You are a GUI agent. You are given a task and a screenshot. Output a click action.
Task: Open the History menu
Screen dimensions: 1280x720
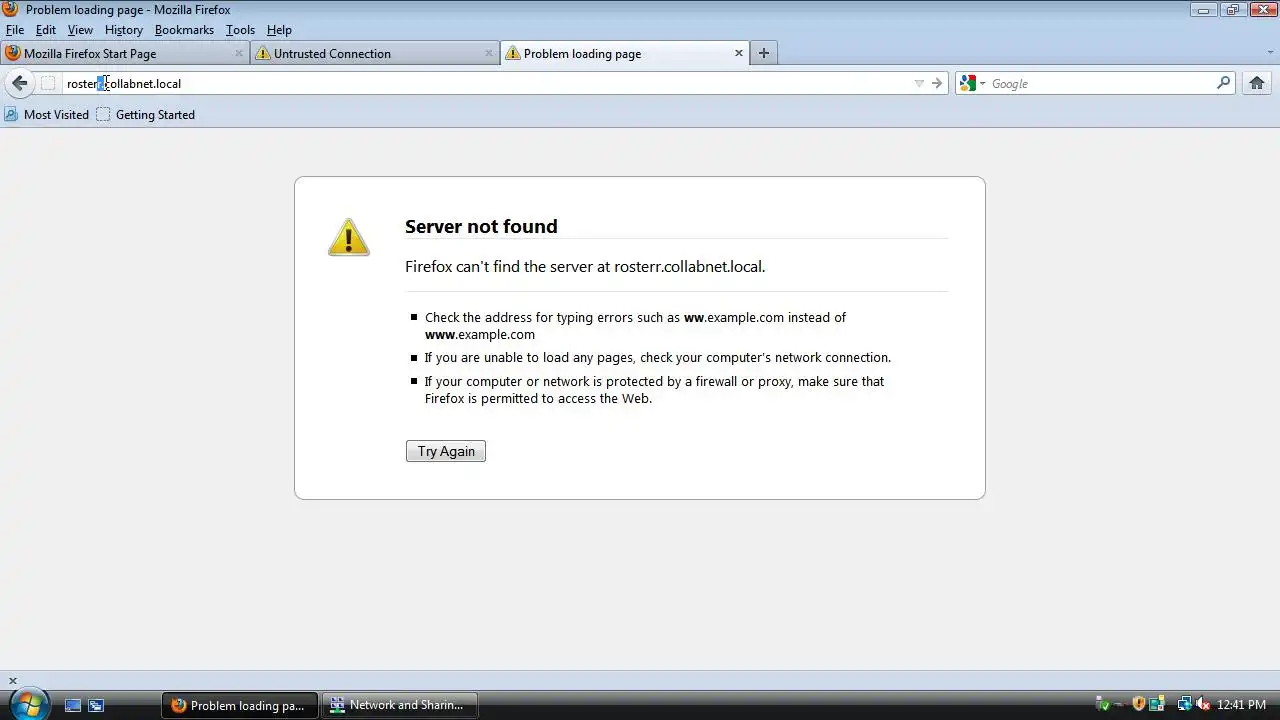124,30
